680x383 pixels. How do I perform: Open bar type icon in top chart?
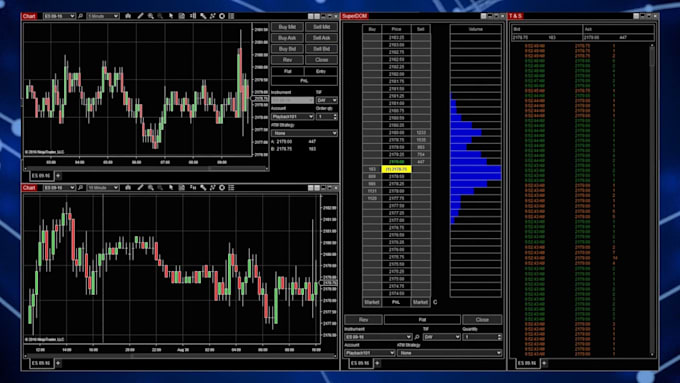128,16
